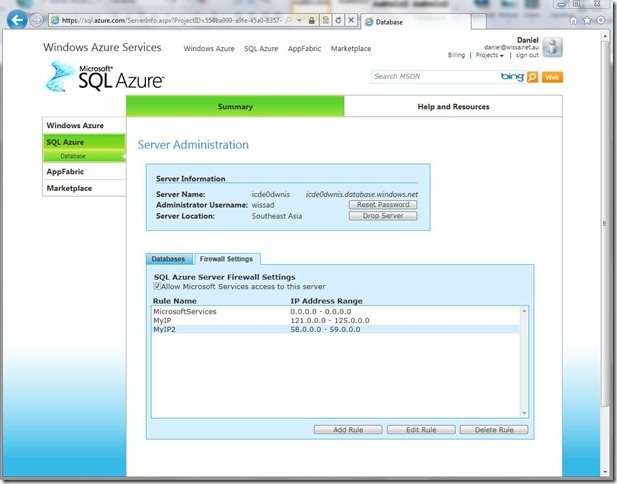Click rule list scrollbar up arrow
The width and height of the screenshot is (617, 484).
tap(524, 311)
